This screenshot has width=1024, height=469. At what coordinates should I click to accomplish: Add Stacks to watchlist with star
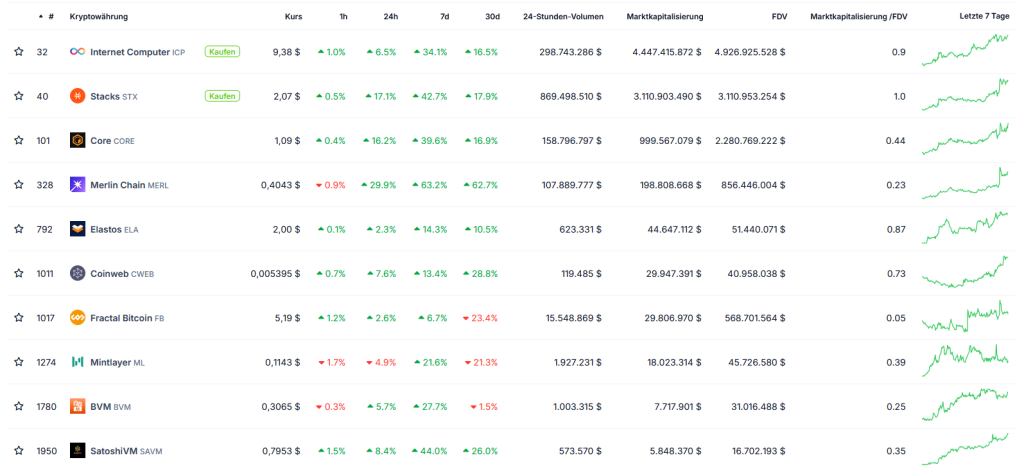19,96
